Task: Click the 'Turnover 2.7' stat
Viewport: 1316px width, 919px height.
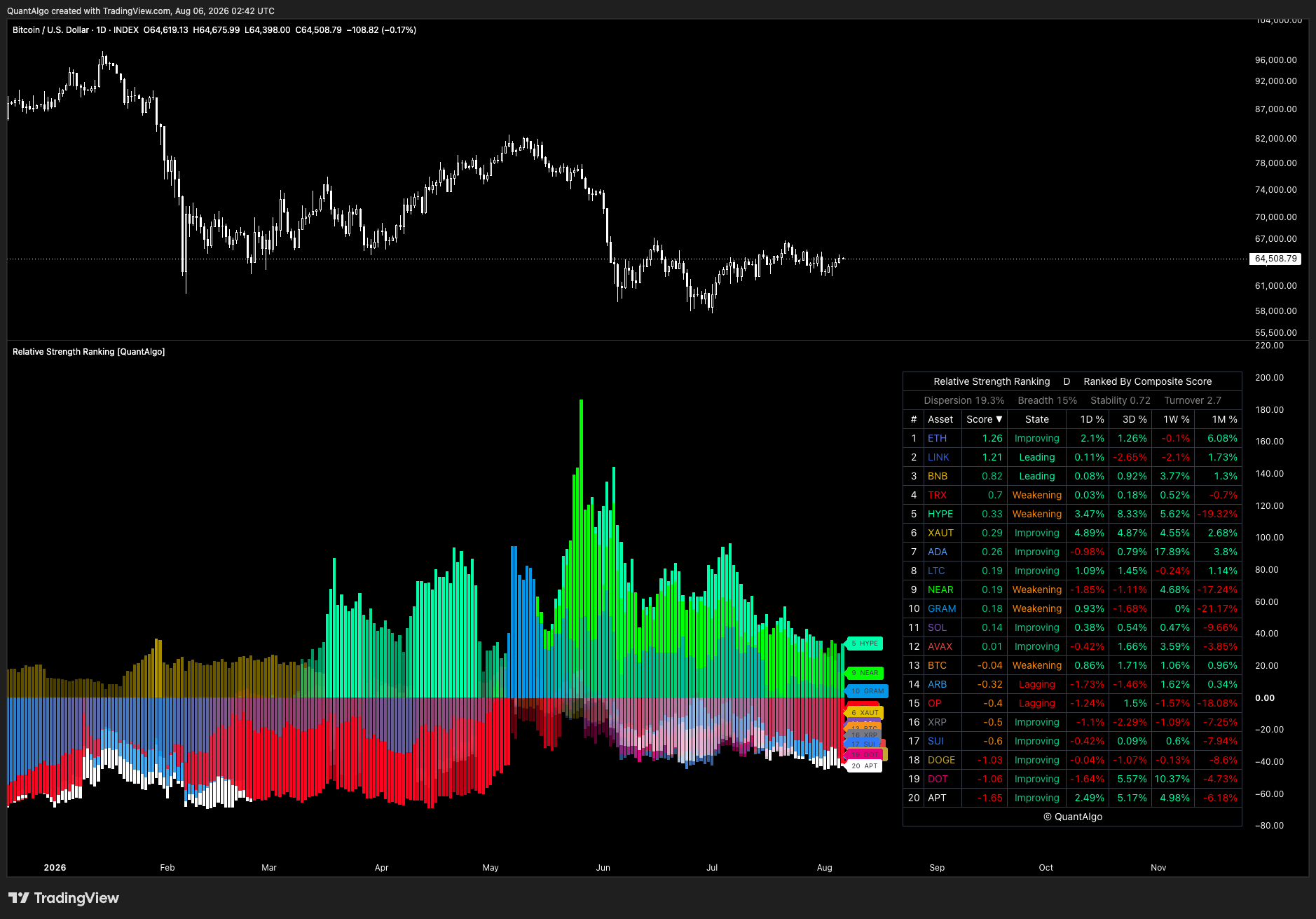Action: click(1193, 400)
